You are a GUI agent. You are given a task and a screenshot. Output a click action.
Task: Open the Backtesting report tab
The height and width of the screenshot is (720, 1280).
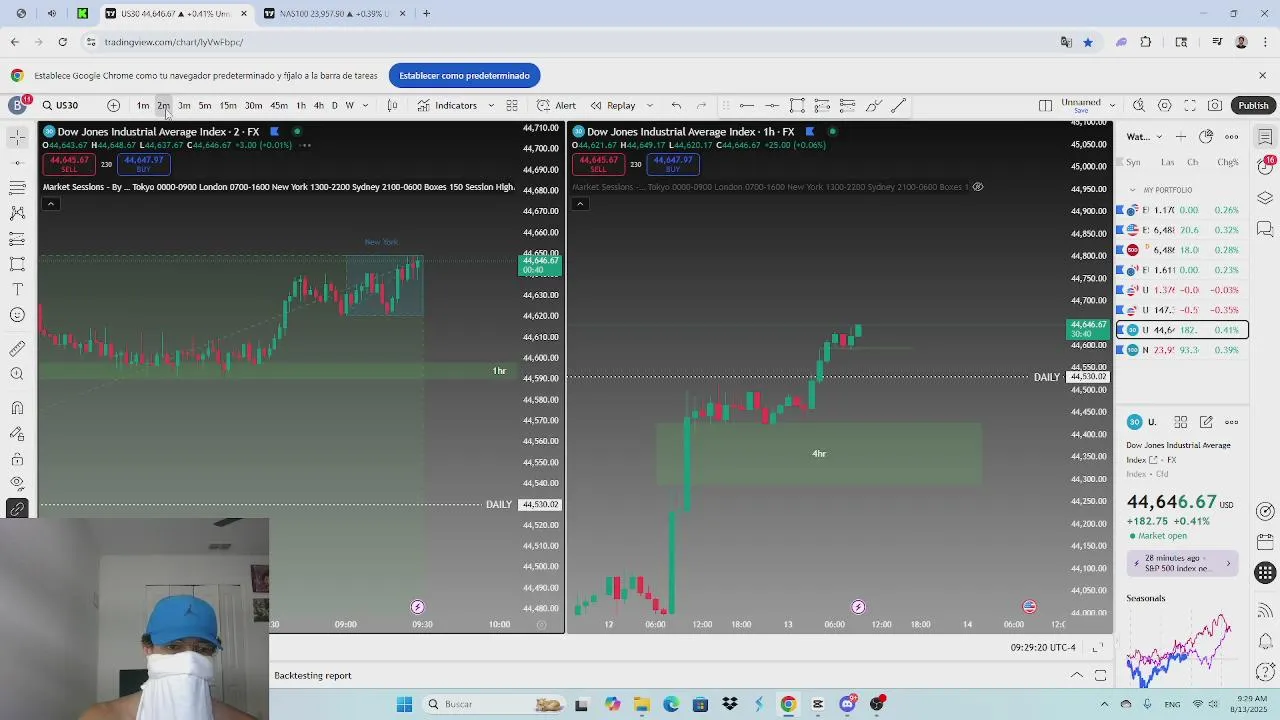[313, 675]
